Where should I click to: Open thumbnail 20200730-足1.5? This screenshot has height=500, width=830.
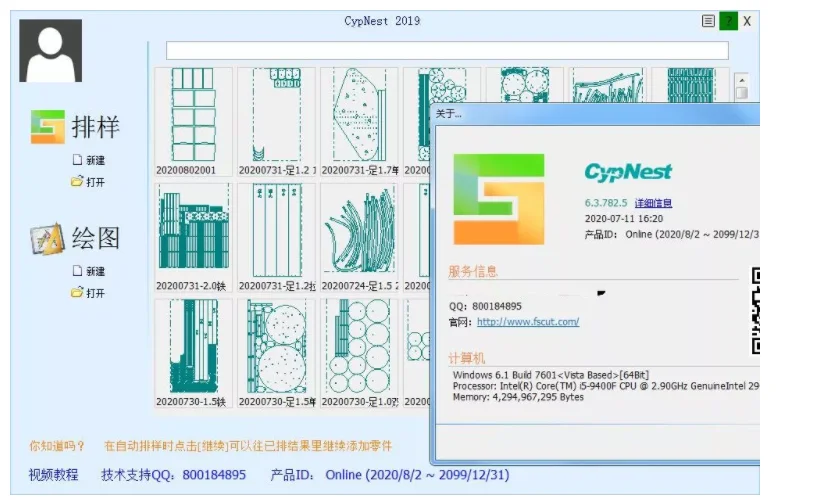pos(276,353)
